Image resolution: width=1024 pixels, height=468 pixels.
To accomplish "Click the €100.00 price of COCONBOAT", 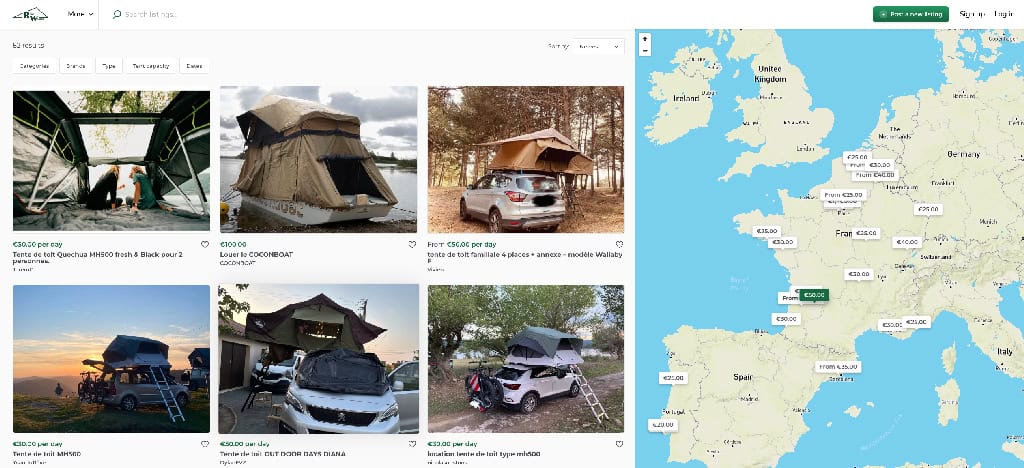I will [232, 245].
